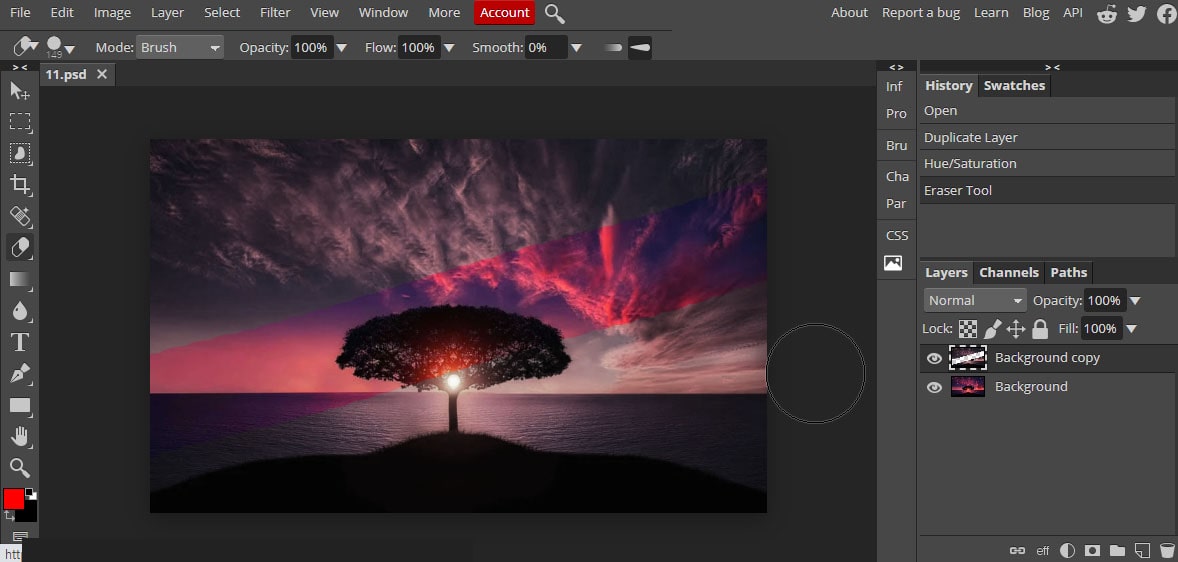The height and width of the screenshot is (562, 1178).
Task: Hide the Background copy layer
Action: click(x=934, y=358)
